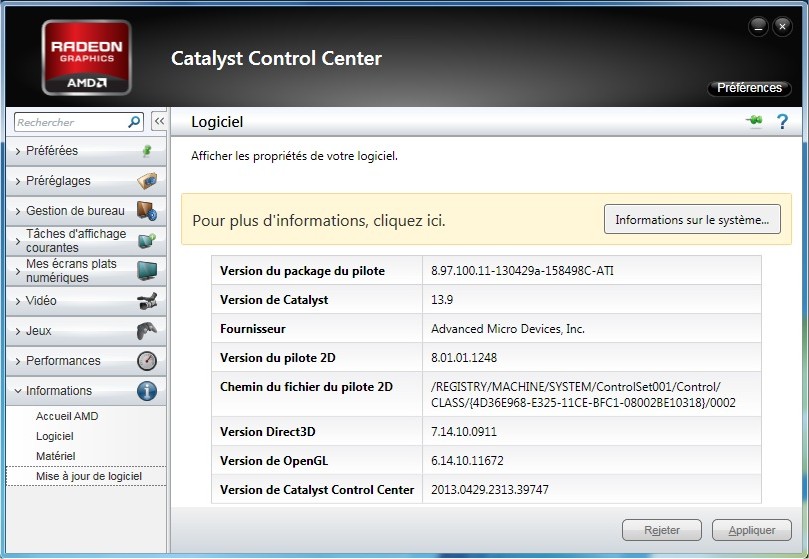The image size is (809, 559).
Task: Click the Version de Catalyst label
Action: (x=274, y=300)
